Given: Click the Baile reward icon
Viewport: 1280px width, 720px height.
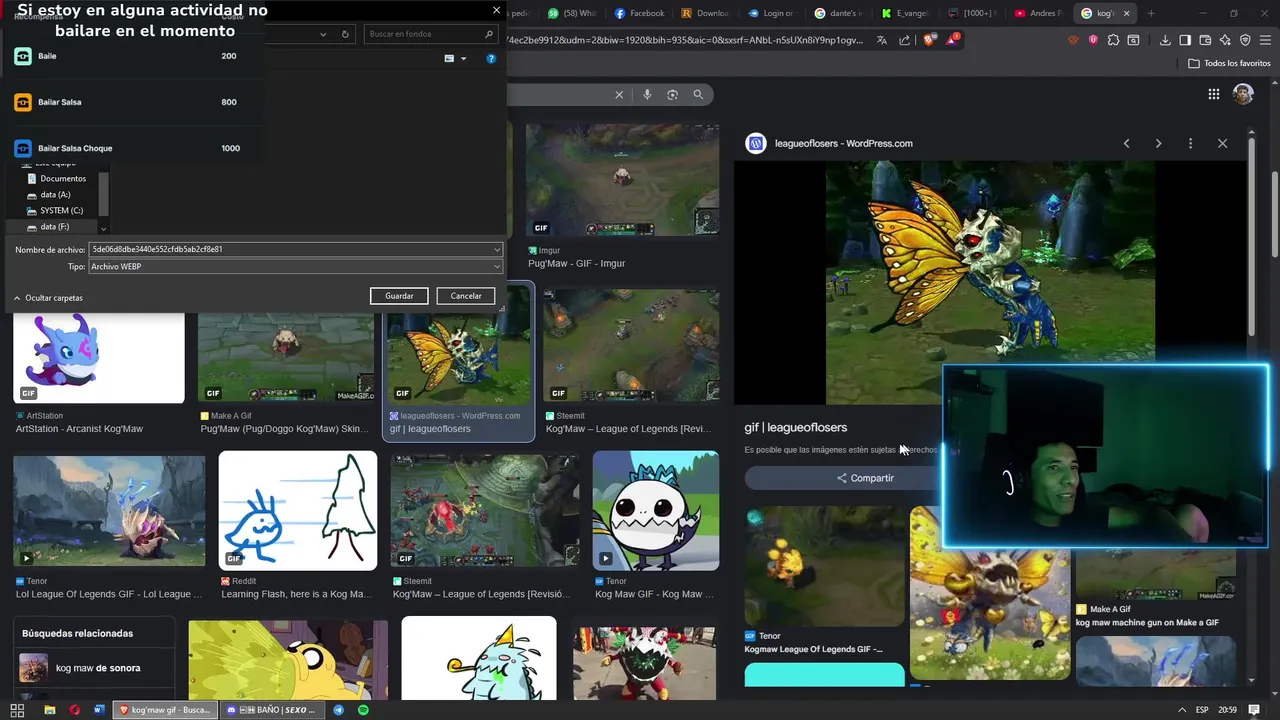Looking at the screenshot, I should click(23, 56).
